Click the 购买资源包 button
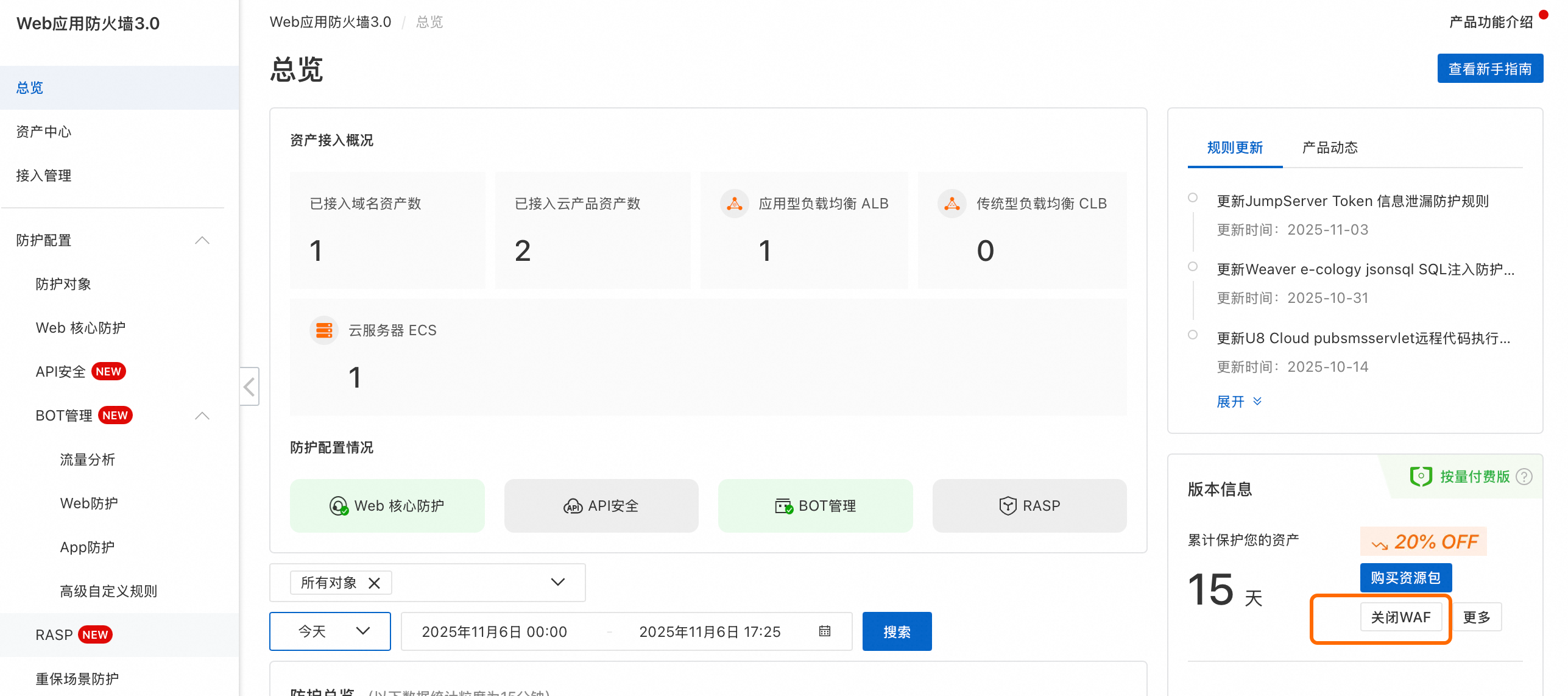 coord(1405,578)
